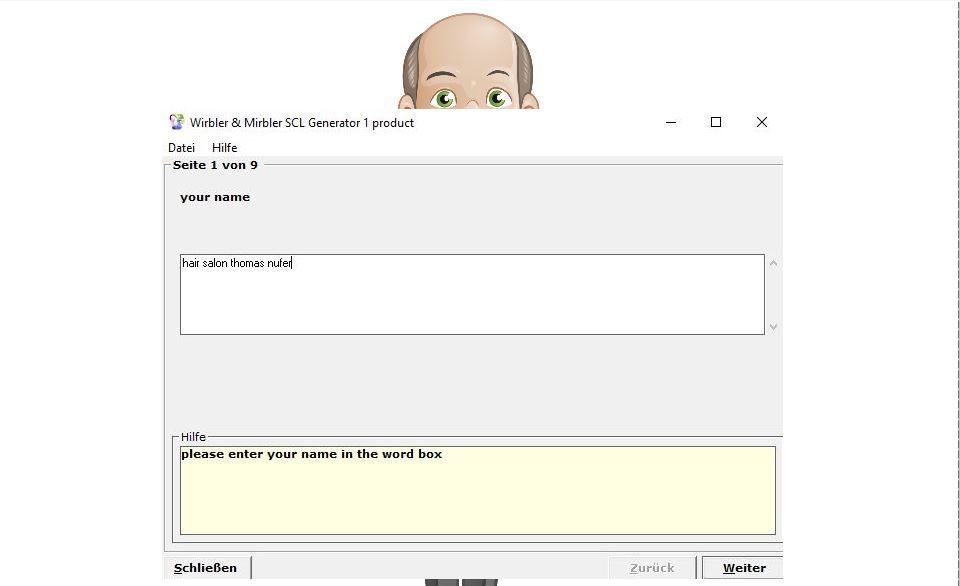Click the name box scroll up arrow
The width and height of the screenshot is (960, 586).
(773, 264)
